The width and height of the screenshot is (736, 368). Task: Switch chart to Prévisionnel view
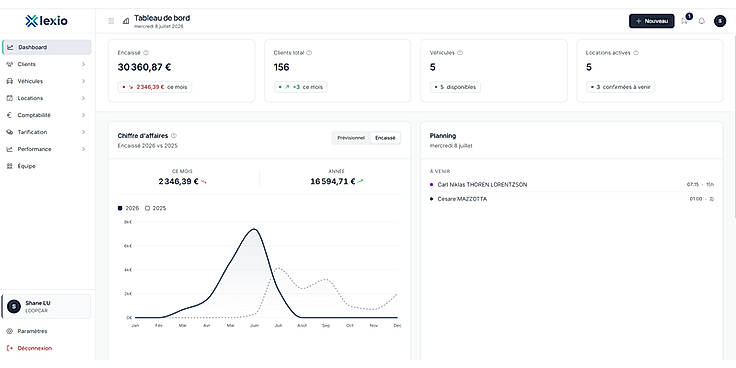tap(351, 138)
